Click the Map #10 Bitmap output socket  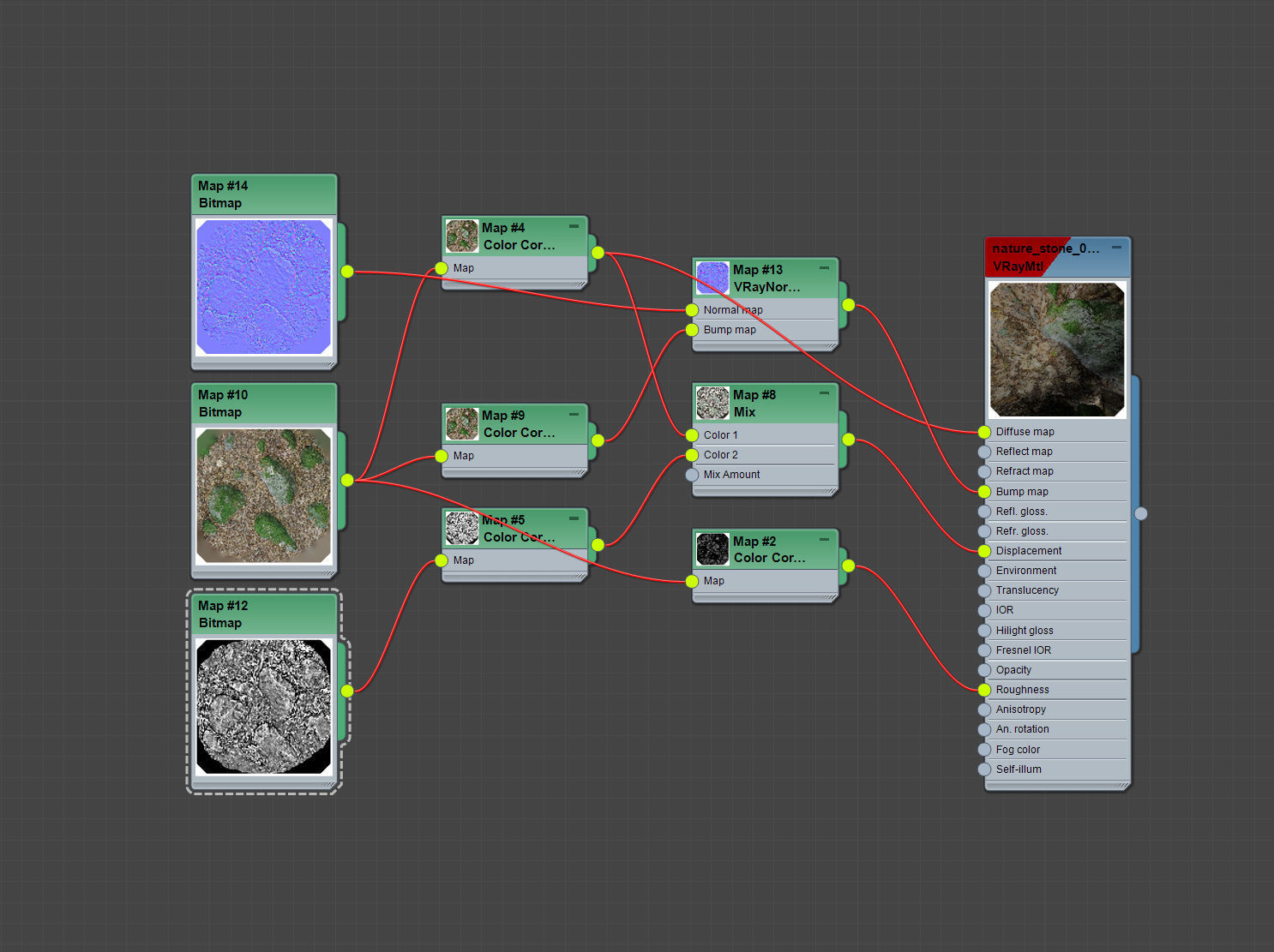[x=347, y=481]
